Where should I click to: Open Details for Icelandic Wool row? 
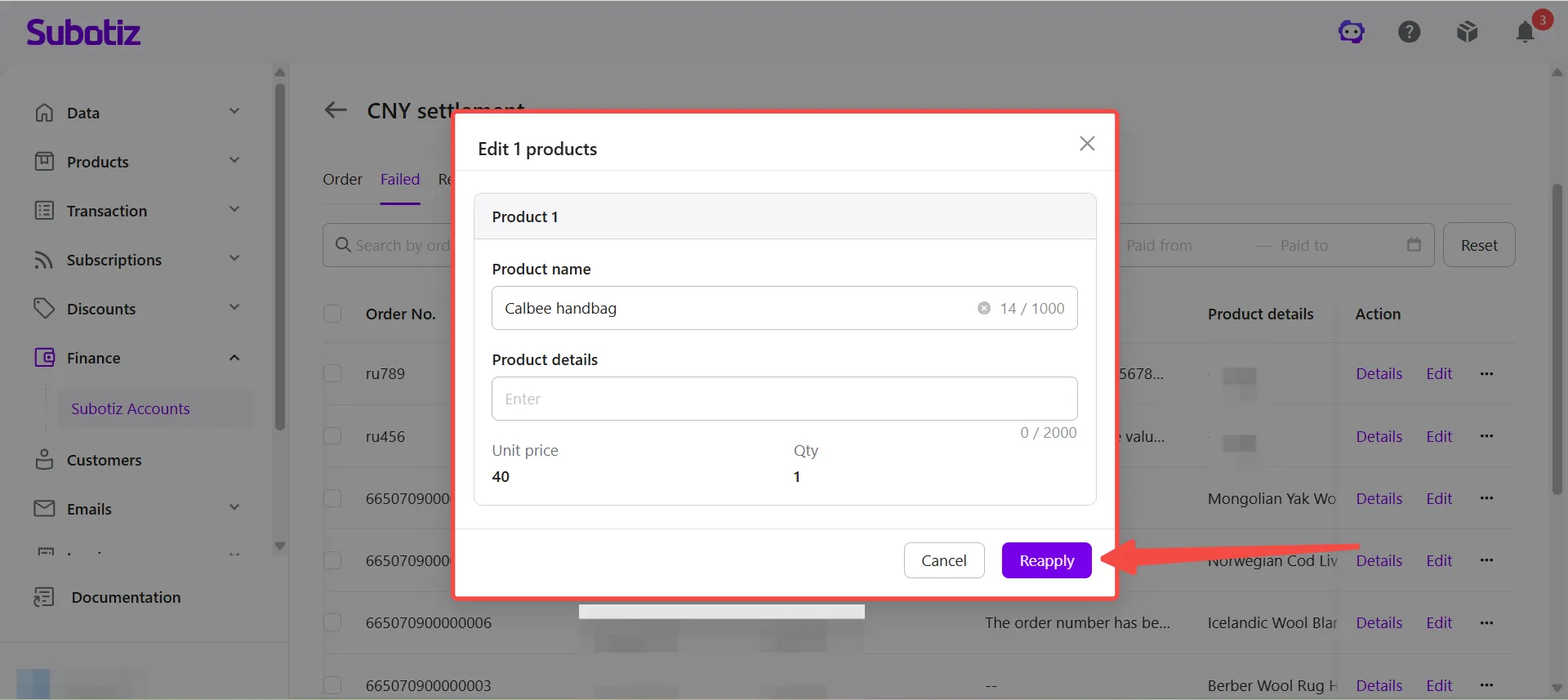click(1379, 622)
